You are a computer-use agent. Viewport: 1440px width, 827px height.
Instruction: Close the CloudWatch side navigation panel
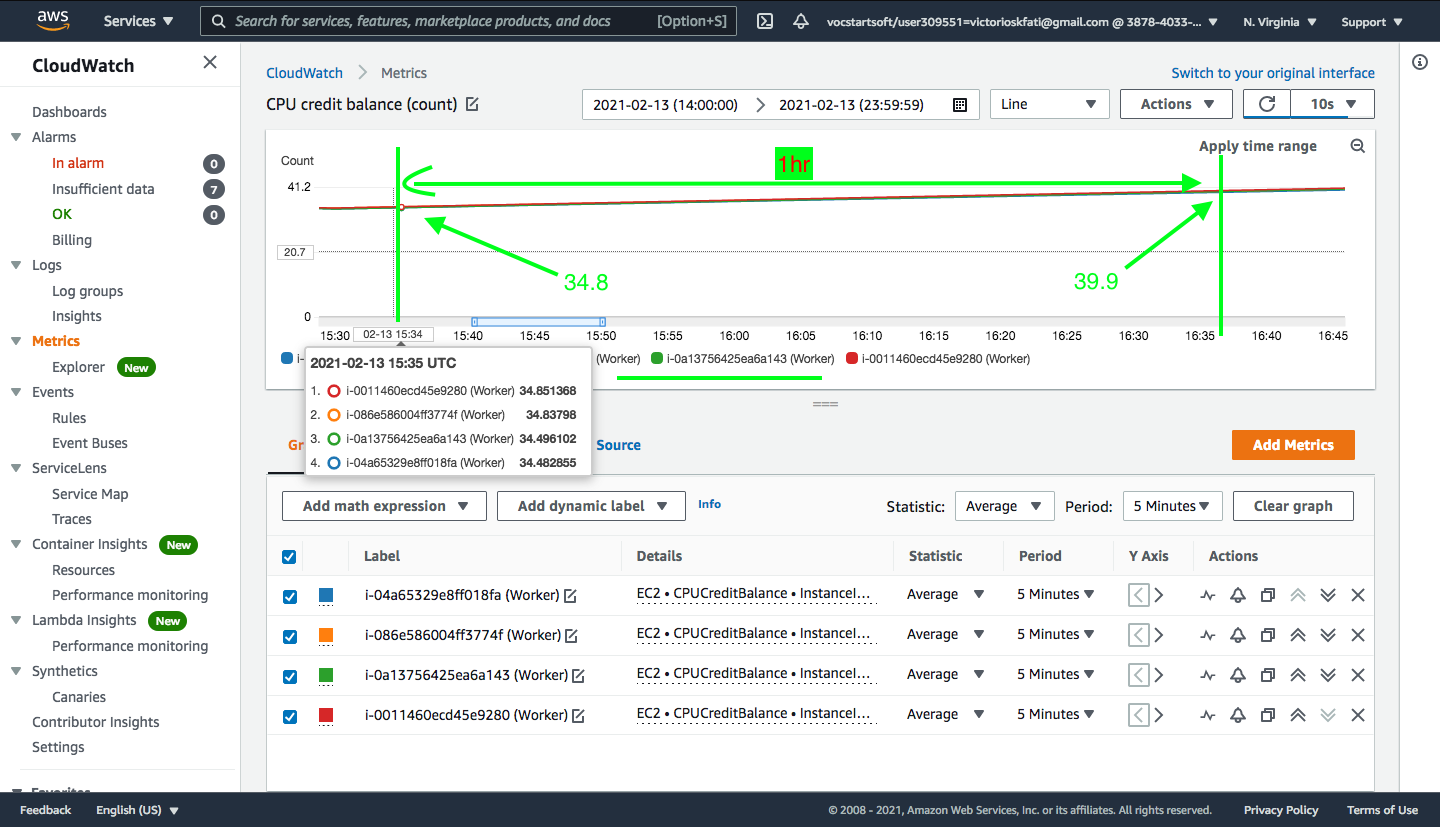(x=210, y=62)
